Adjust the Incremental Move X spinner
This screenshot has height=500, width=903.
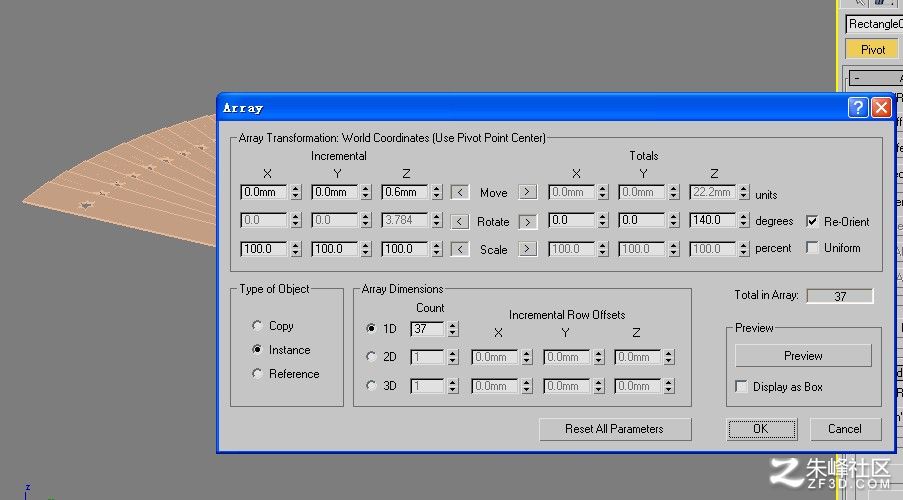[295, 192]
